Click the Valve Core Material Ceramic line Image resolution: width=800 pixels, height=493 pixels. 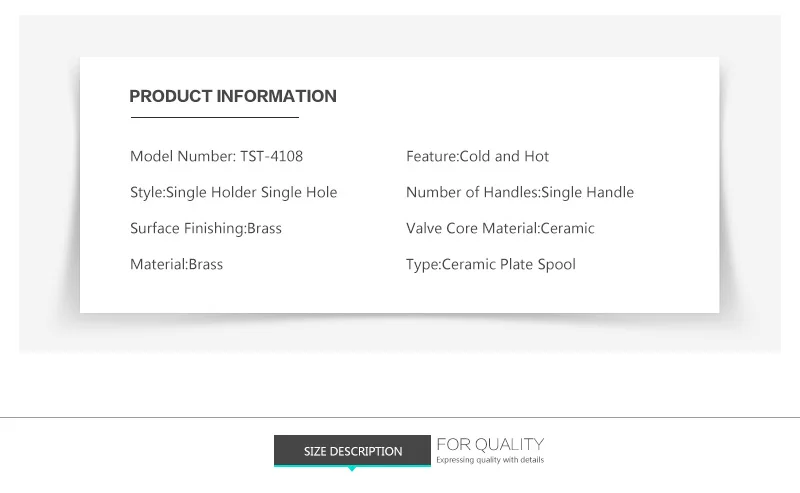500,228
